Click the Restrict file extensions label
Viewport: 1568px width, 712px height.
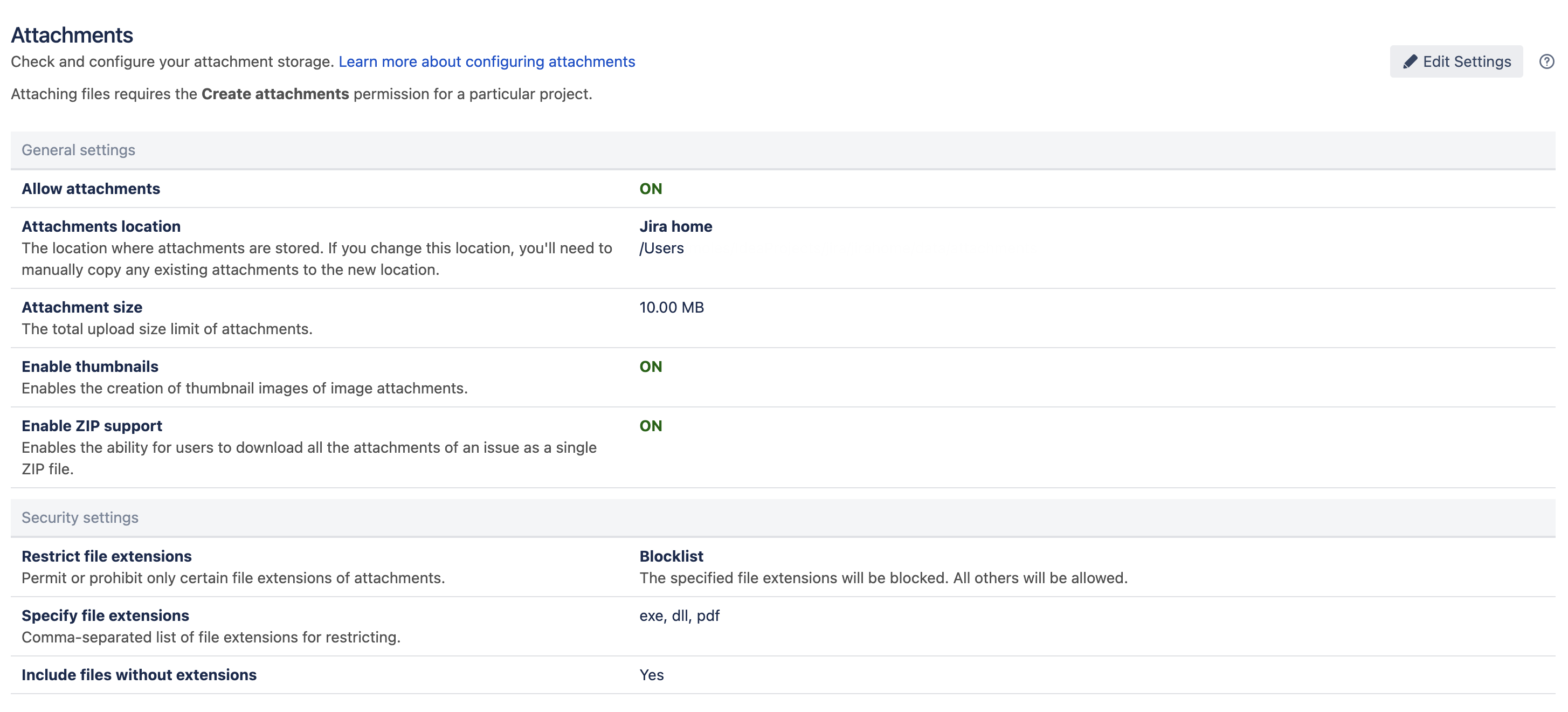[107, 556]
